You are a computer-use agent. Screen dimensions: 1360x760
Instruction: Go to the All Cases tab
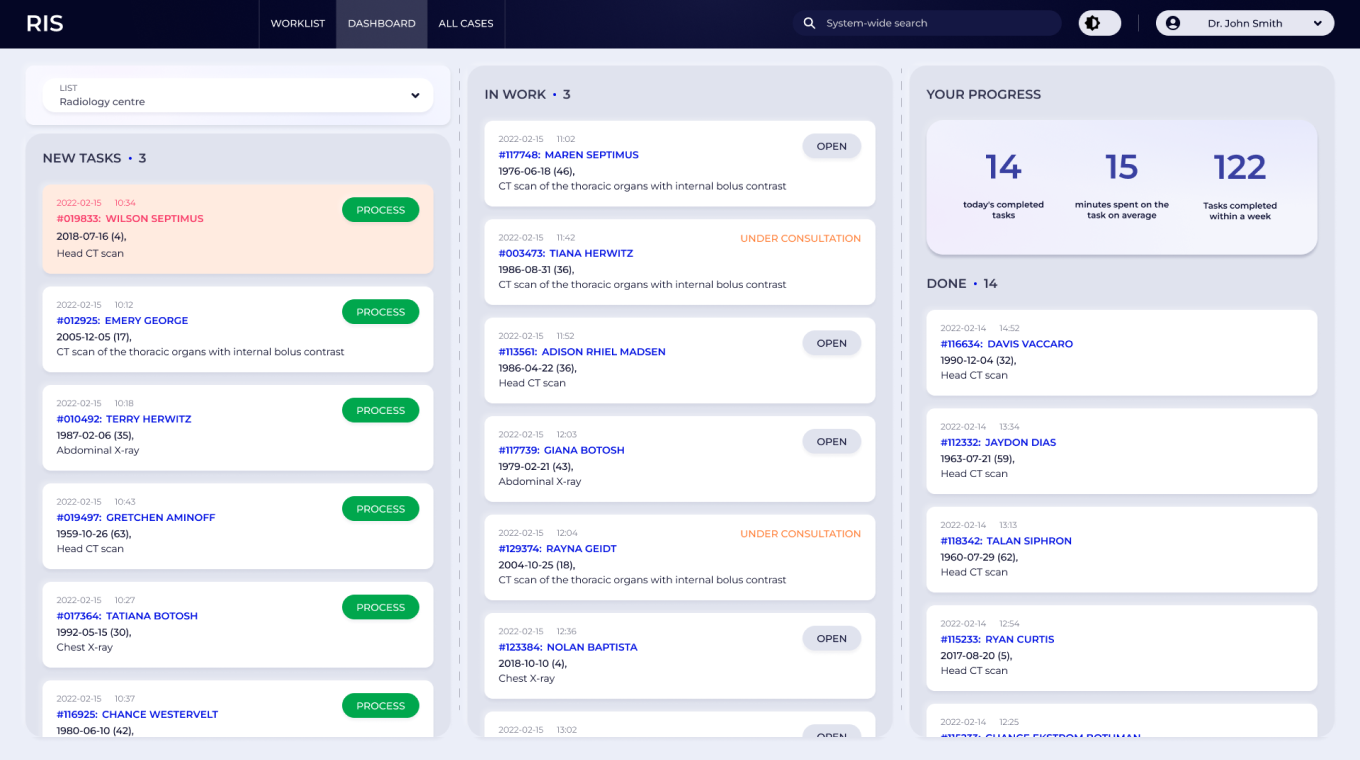click(466, 23)
